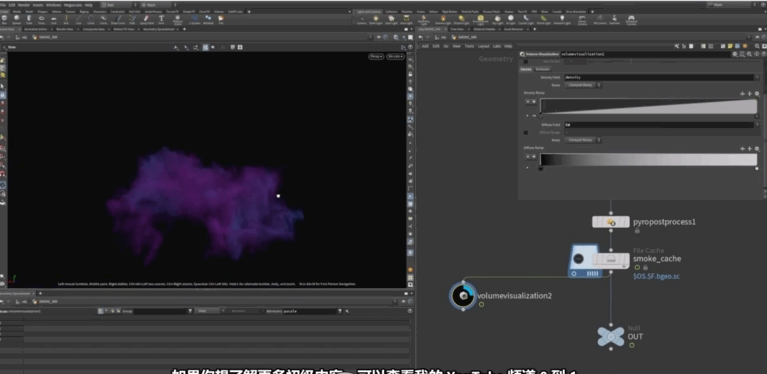The image size is (767, 374).
Task: Select the Tube shelf tool
Action: click(29, 20)
